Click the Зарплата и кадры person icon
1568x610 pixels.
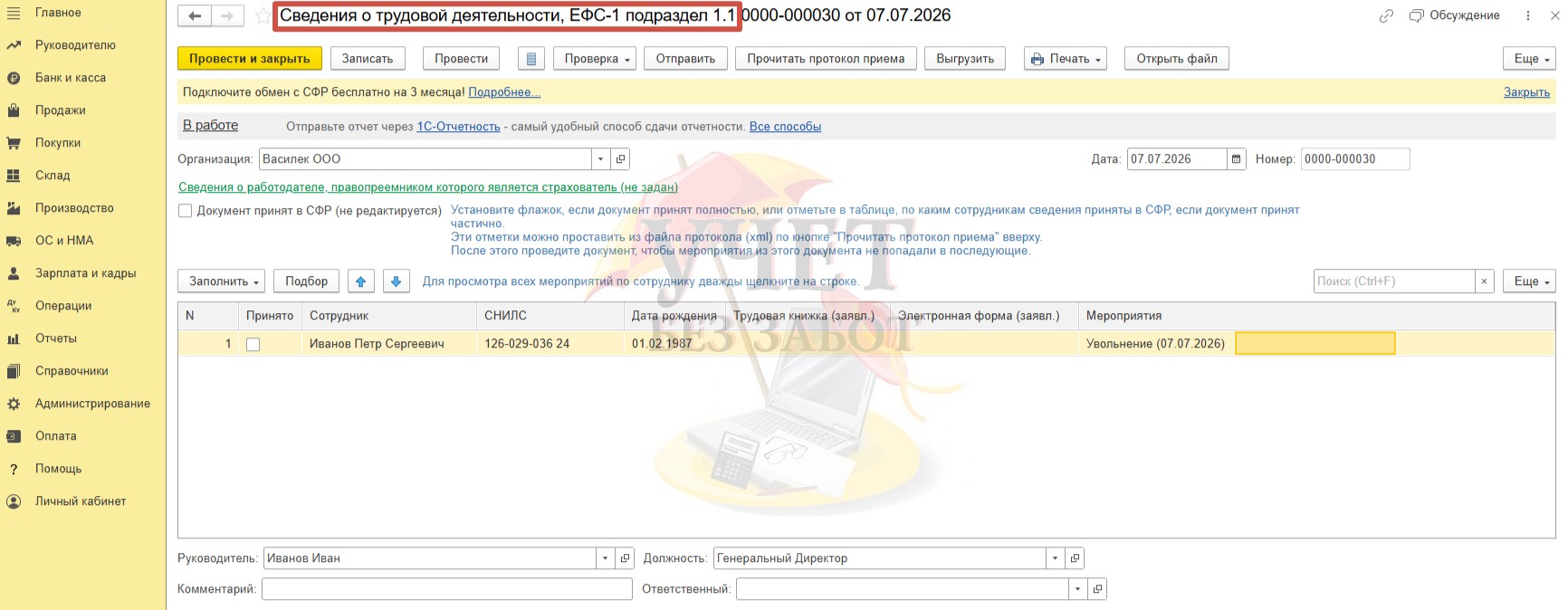coord(14,273)
